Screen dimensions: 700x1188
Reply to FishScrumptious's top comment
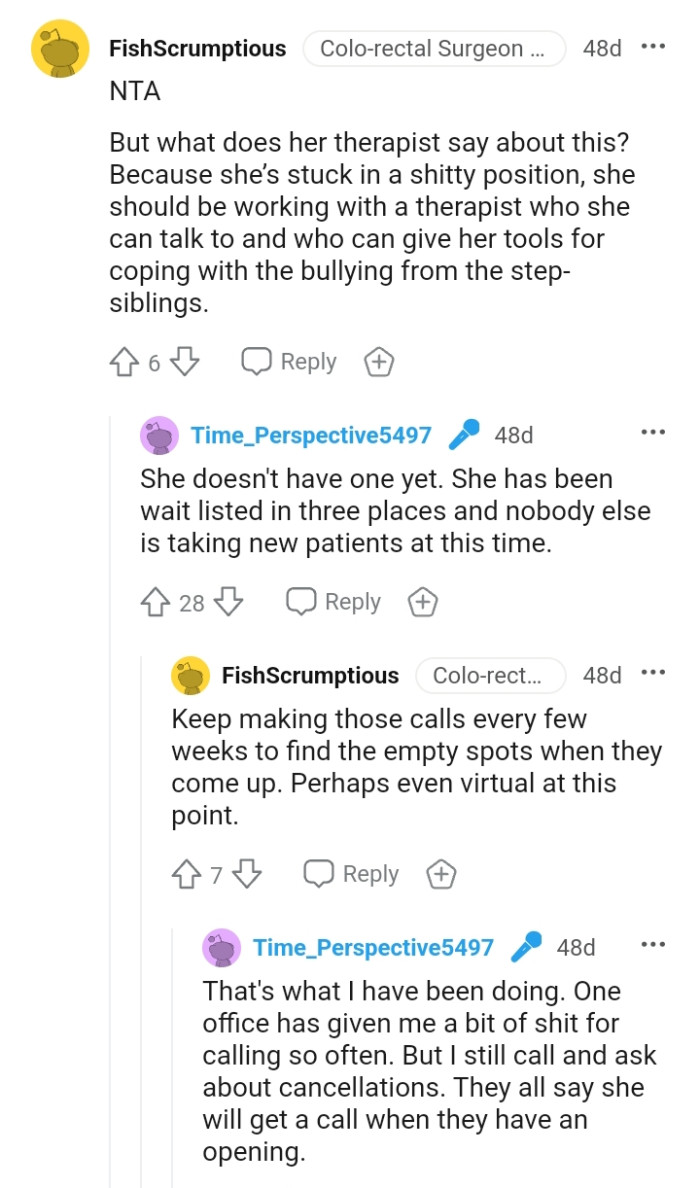pyautogui.click(x=288, y=362)
